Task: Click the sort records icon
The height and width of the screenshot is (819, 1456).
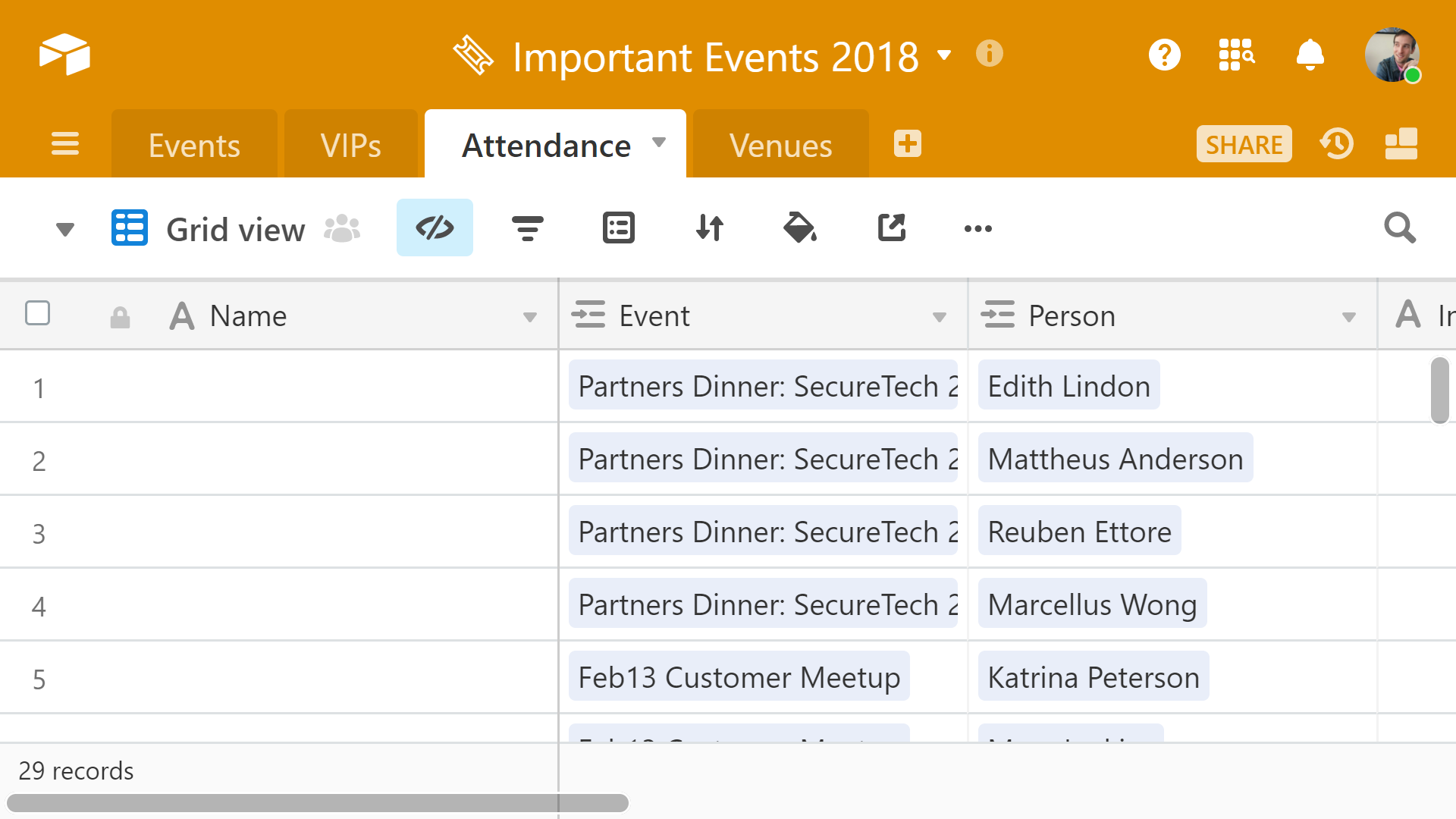Action: (x=710, y=227)
